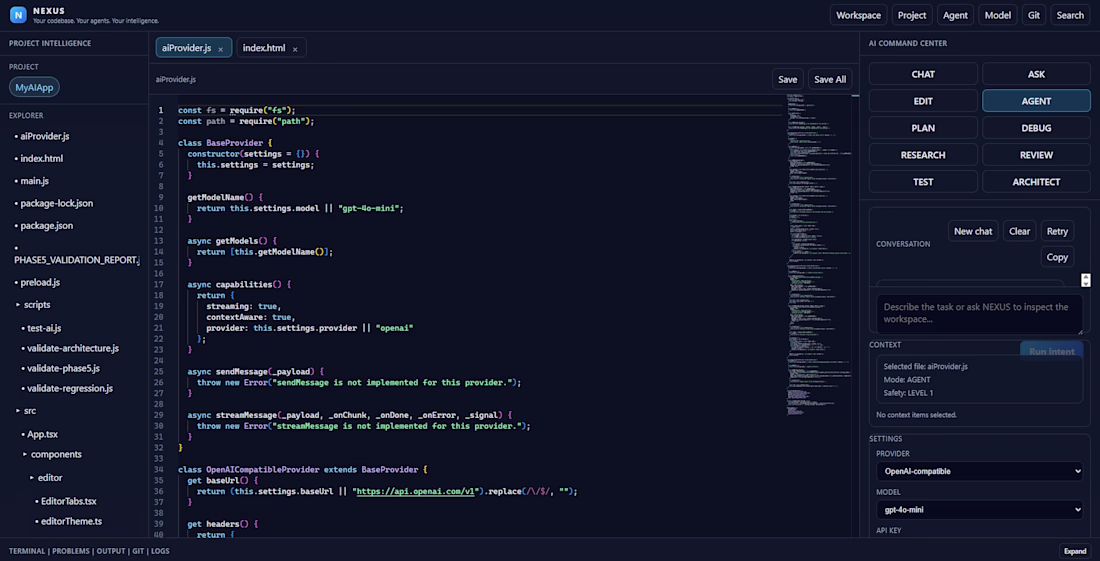
Task: Click 'No context items selected.' text
Action: [916, 414]
